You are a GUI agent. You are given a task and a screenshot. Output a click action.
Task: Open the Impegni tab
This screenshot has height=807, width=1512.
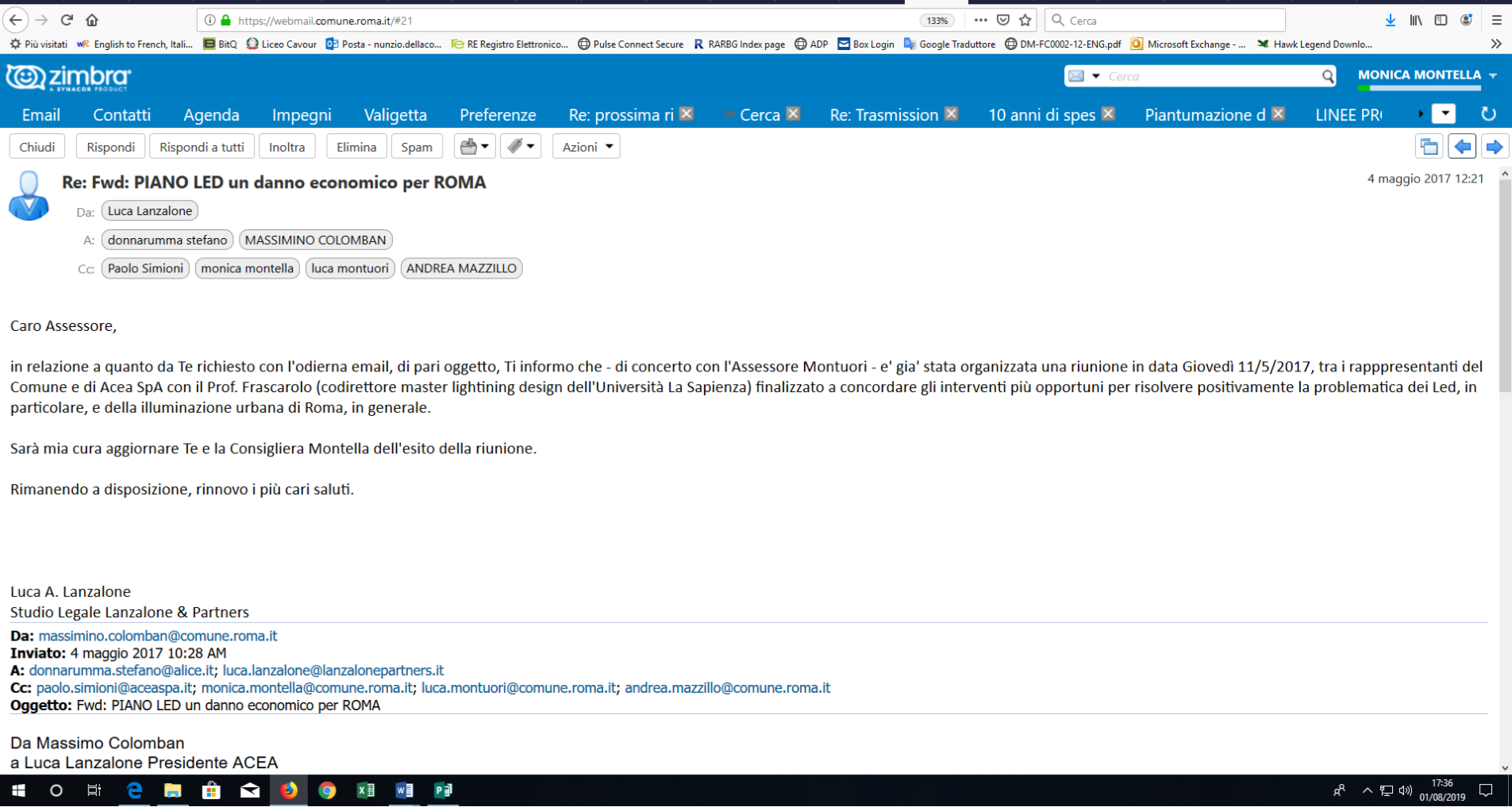coord(302,115)
